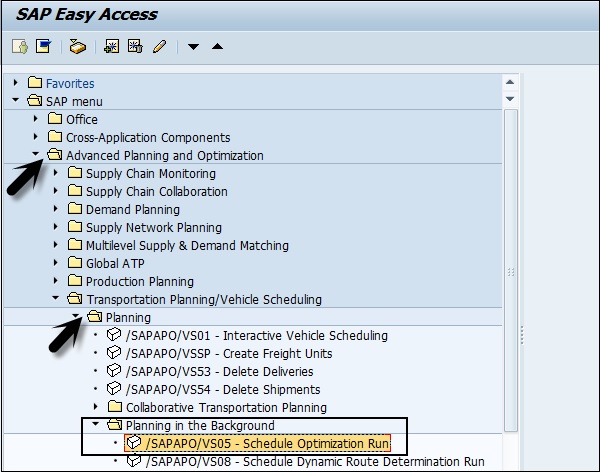This screenshot has height=472, width=600.
Task: Open /SAPAPO/VS53 - Delete Deliveries
Action: coord(220,371)
